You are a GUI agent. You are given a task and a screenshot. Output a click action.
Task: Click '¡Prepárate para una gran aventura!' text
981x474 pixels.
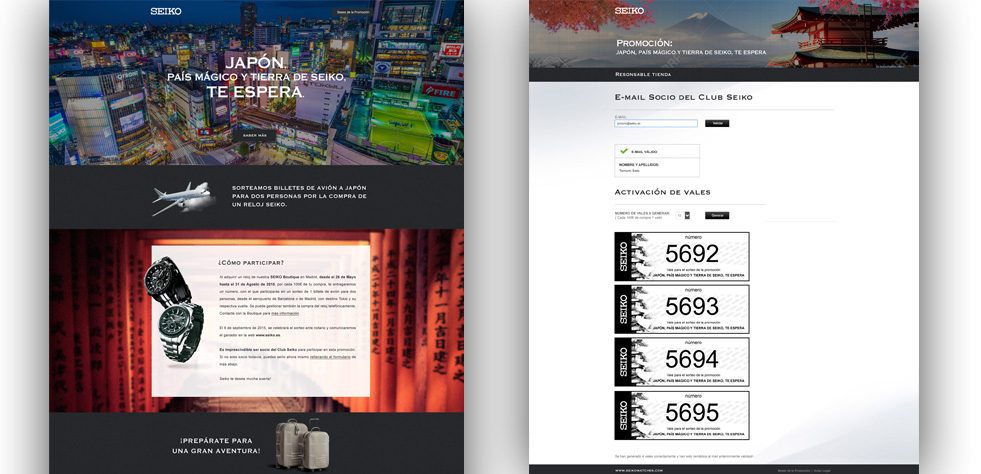[216, 445]
